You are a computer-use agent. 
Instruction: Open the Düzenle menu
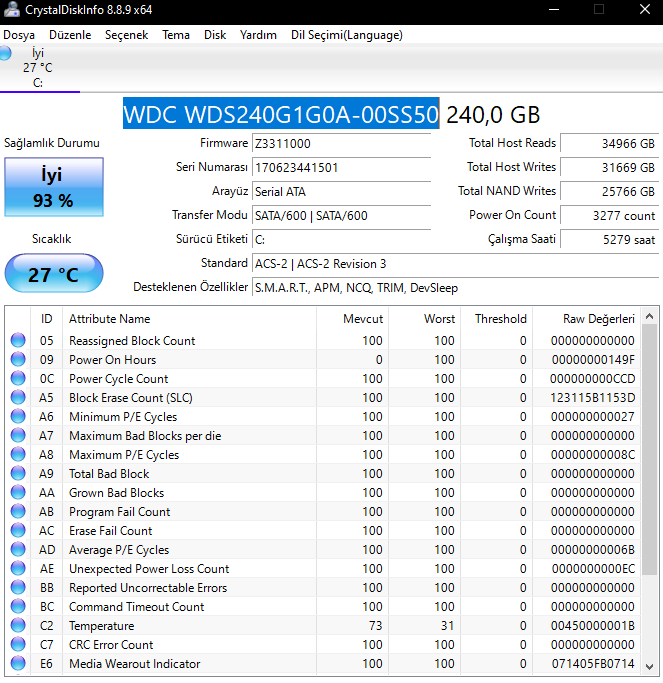click(70, 35)
